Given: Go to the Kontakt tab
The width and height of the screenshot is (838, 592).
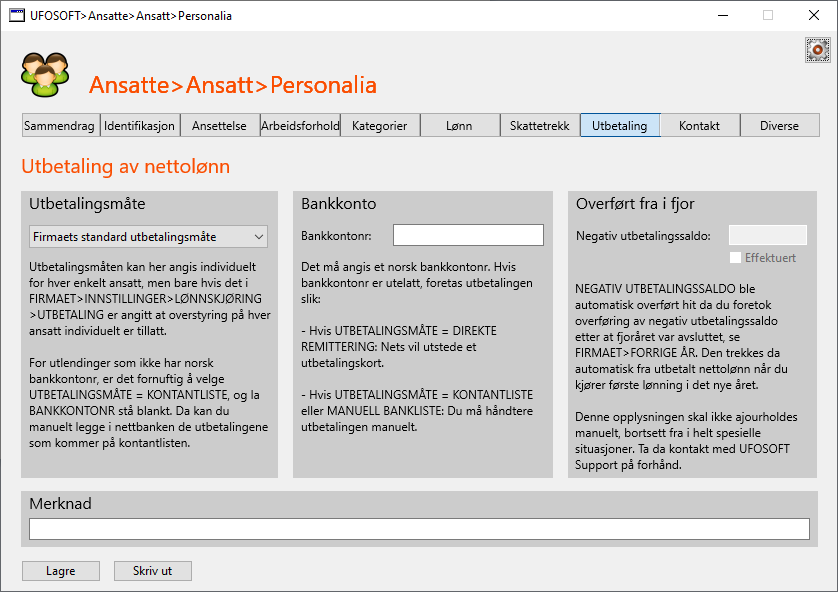Looking at the screenshot, I should pos(700,126).
